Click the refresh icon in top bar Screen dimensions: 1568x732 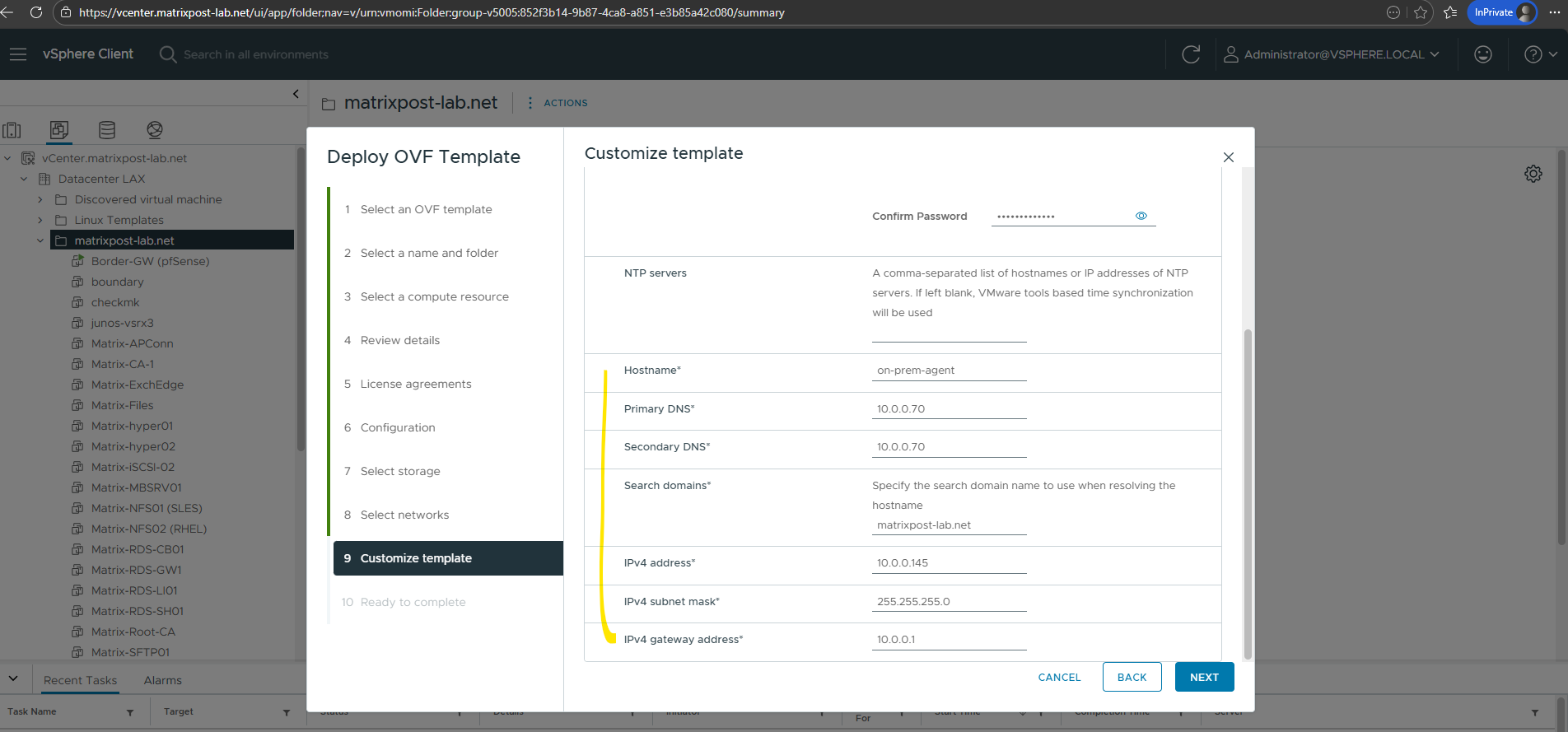1191,54
